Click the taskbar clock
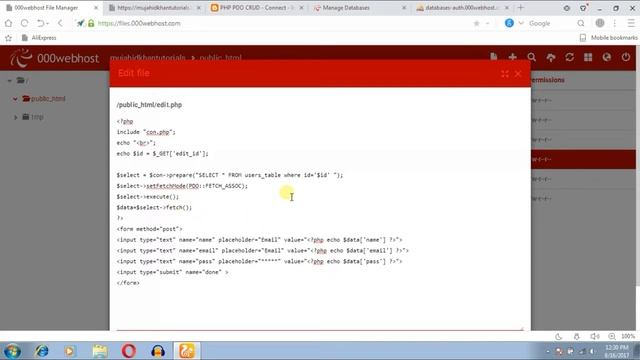This screenshot has width=640, height=360. [x=617, y=351]
